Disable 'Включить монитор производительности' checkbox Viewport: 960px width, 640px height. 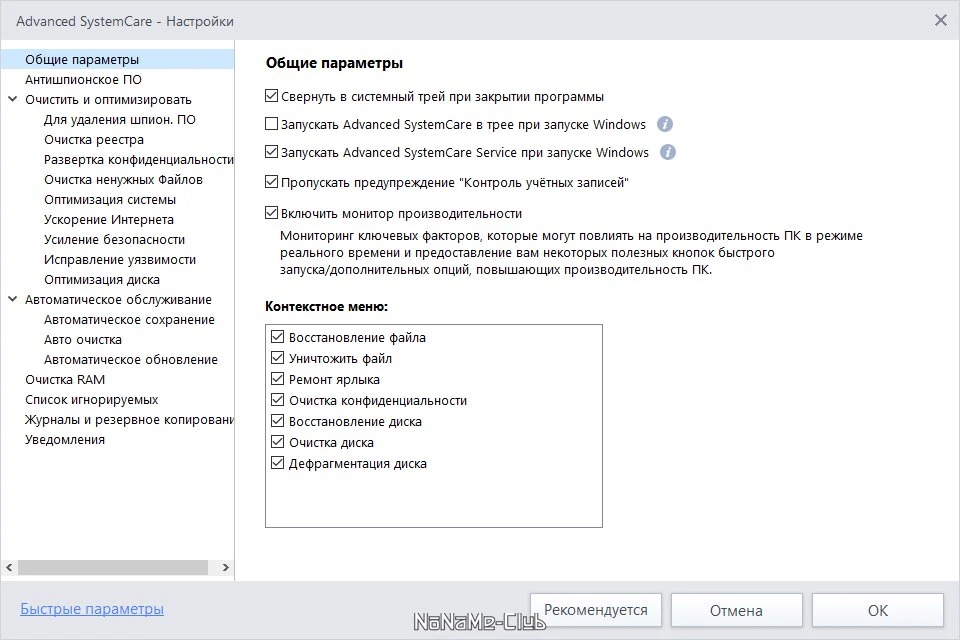pos(271,213)
